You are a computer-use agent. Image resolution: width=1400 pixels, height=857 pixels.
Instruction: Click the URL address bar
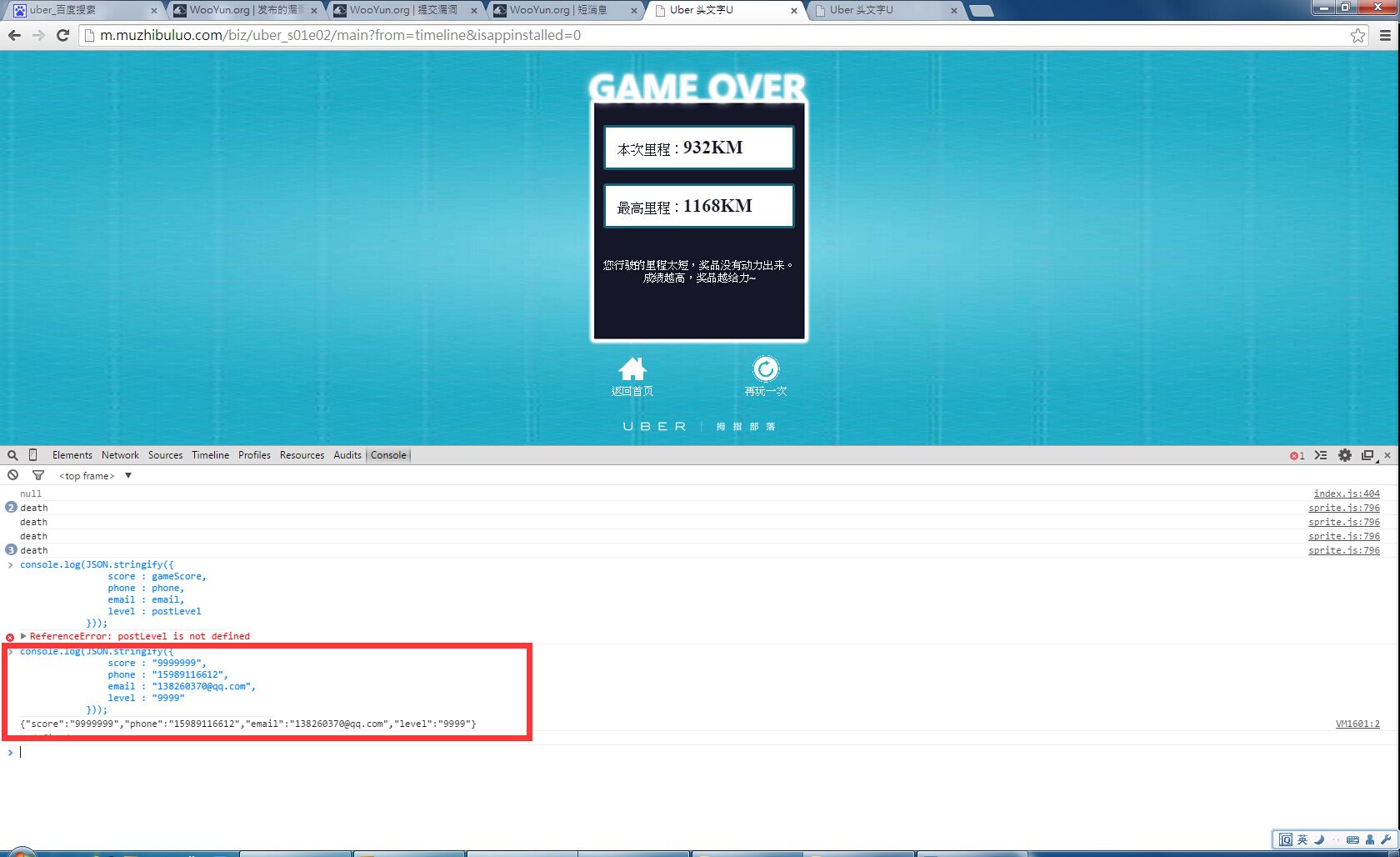(x=717, y=35)
